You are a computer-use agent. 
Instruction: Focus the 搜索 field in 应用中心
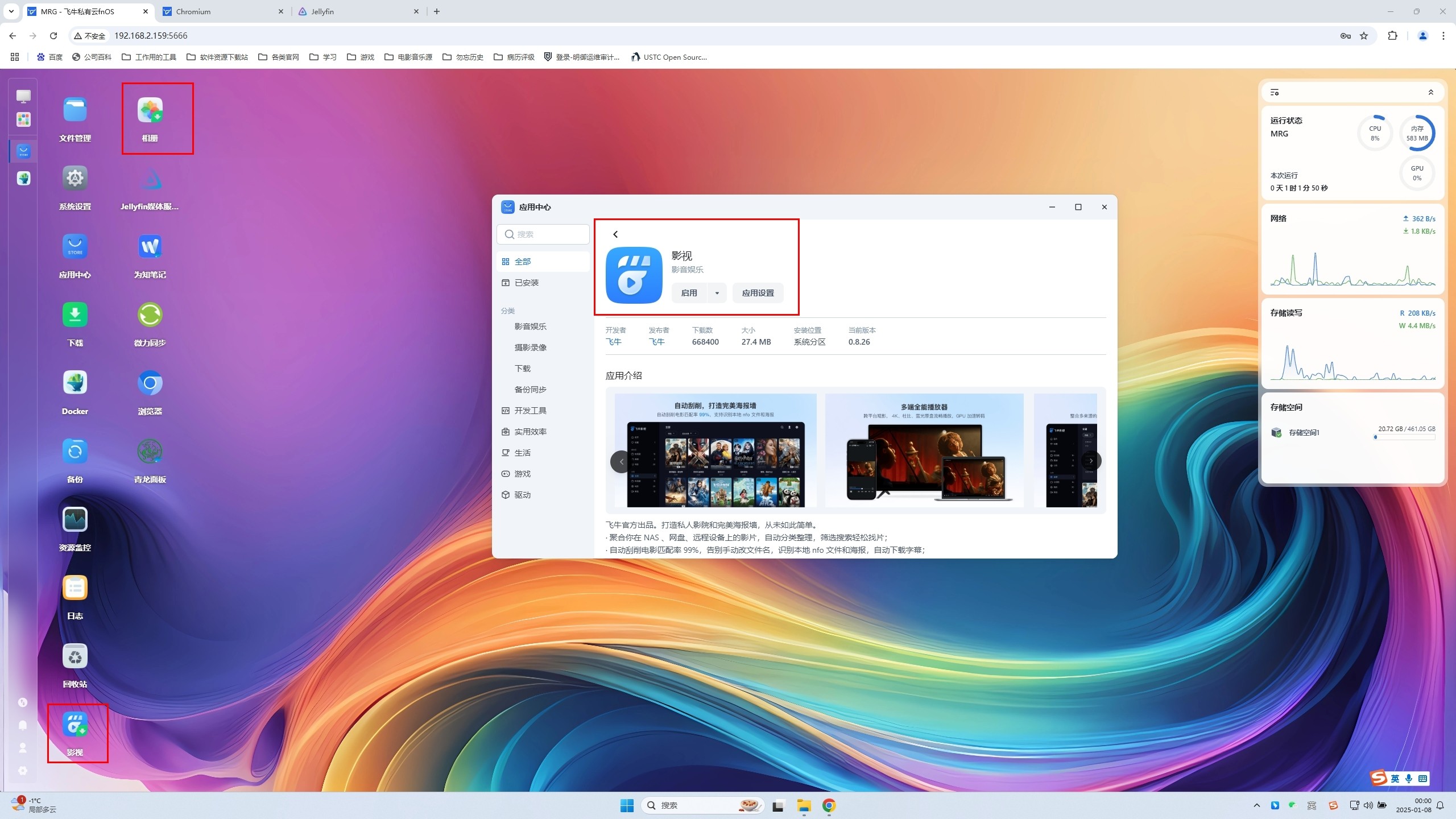coord(543,234)
